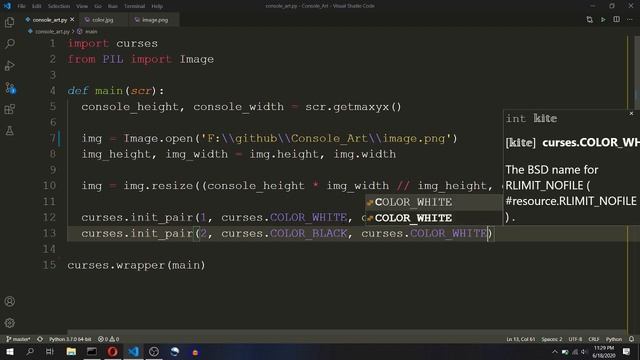Open the Explorer view in activity bar
Viewport: 640px width, 360px height.
(x=9, y=22)
